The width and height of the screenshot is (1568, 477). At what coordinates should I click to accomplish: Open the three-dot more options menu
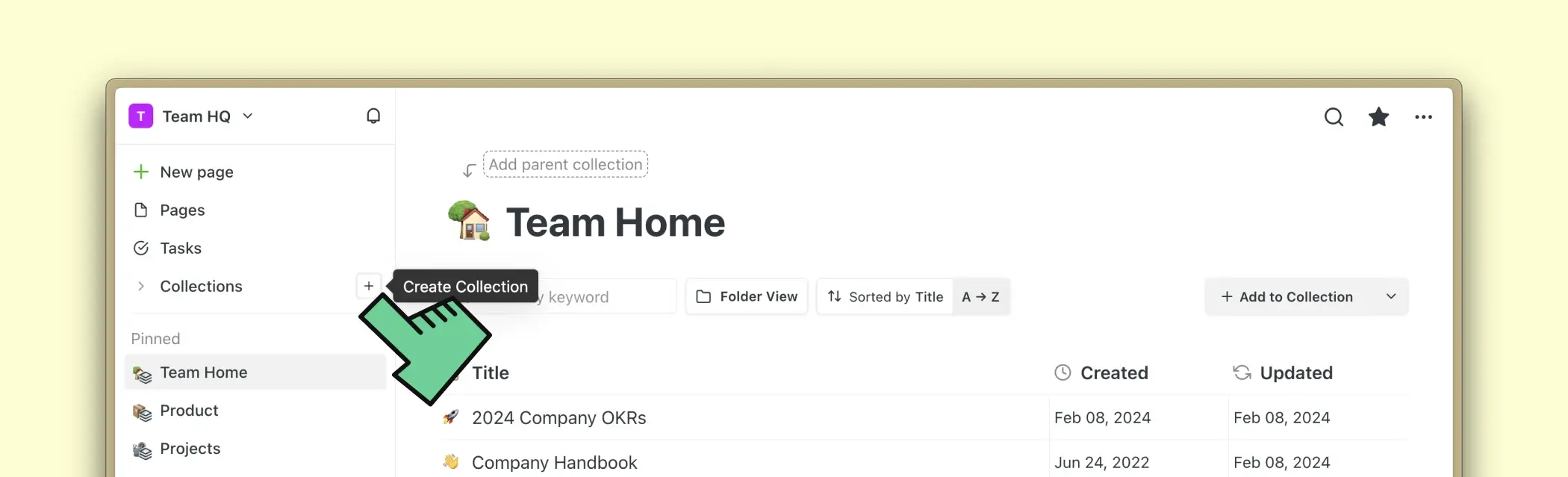[x=1423, y=117]
